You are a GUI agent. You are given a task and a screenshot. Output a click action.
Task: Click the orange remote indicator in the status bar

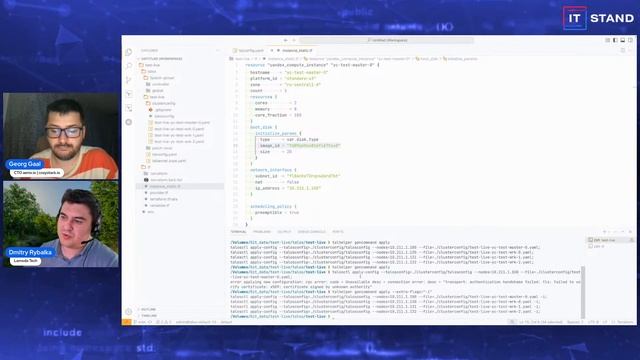coord(127,322)
